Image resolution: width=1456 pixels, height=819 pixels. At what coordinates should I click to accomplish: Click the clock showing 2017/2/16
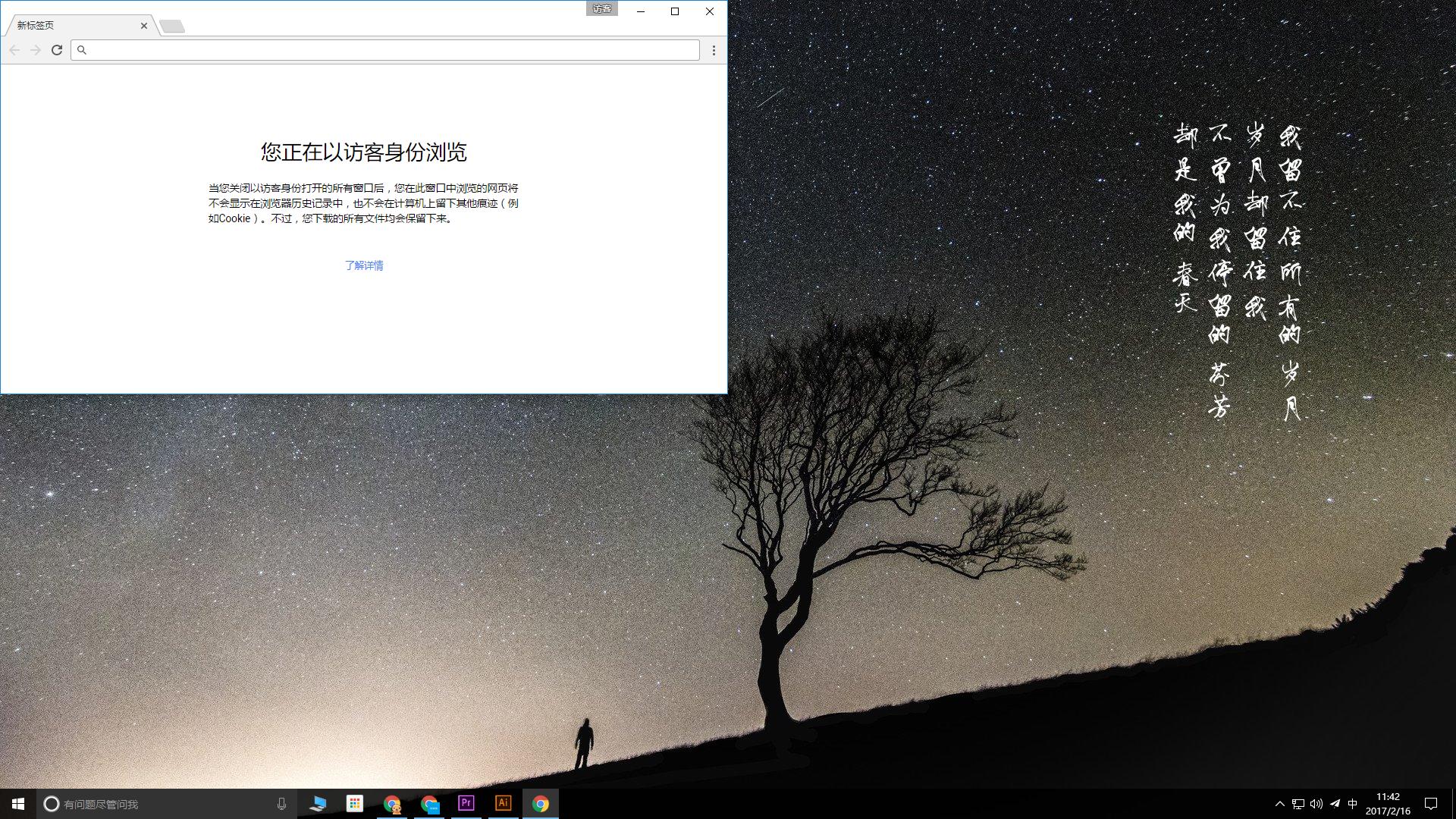(1389, 804)
